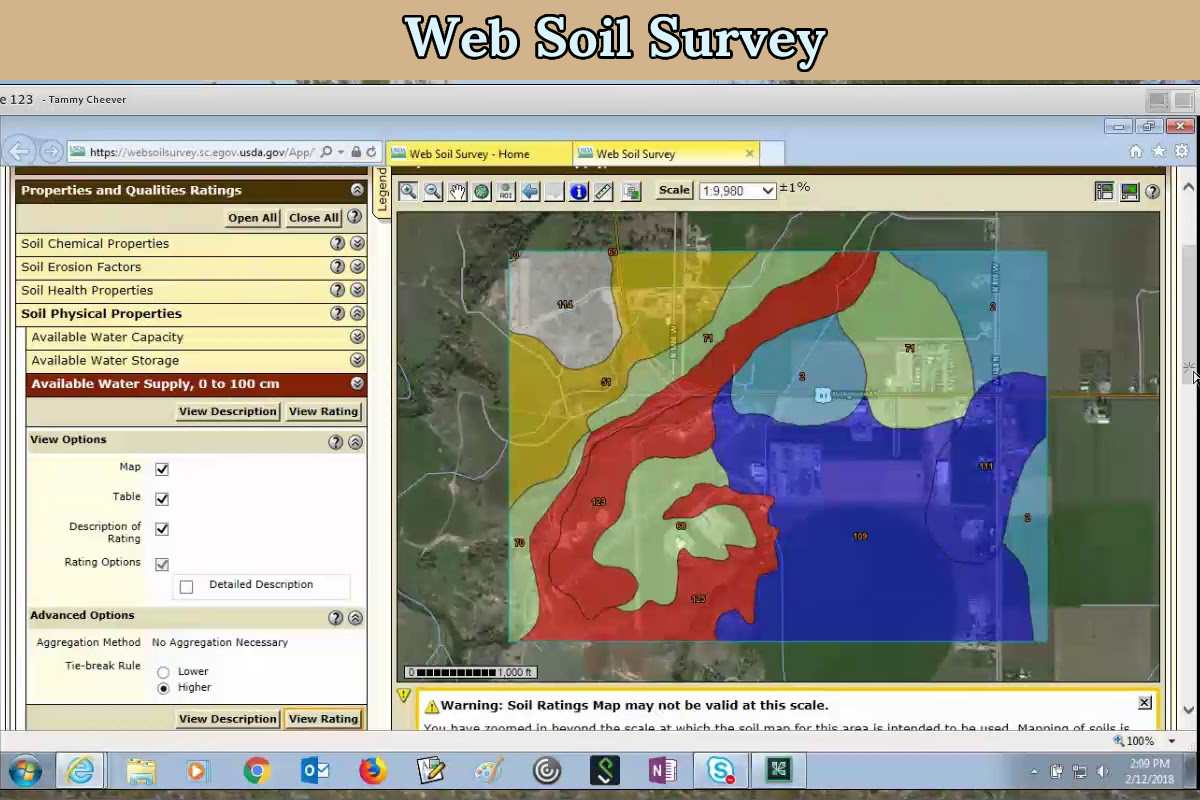Uncheck the Table view option
Viewport: 1200px width, 800px height.
pos(161,498)
